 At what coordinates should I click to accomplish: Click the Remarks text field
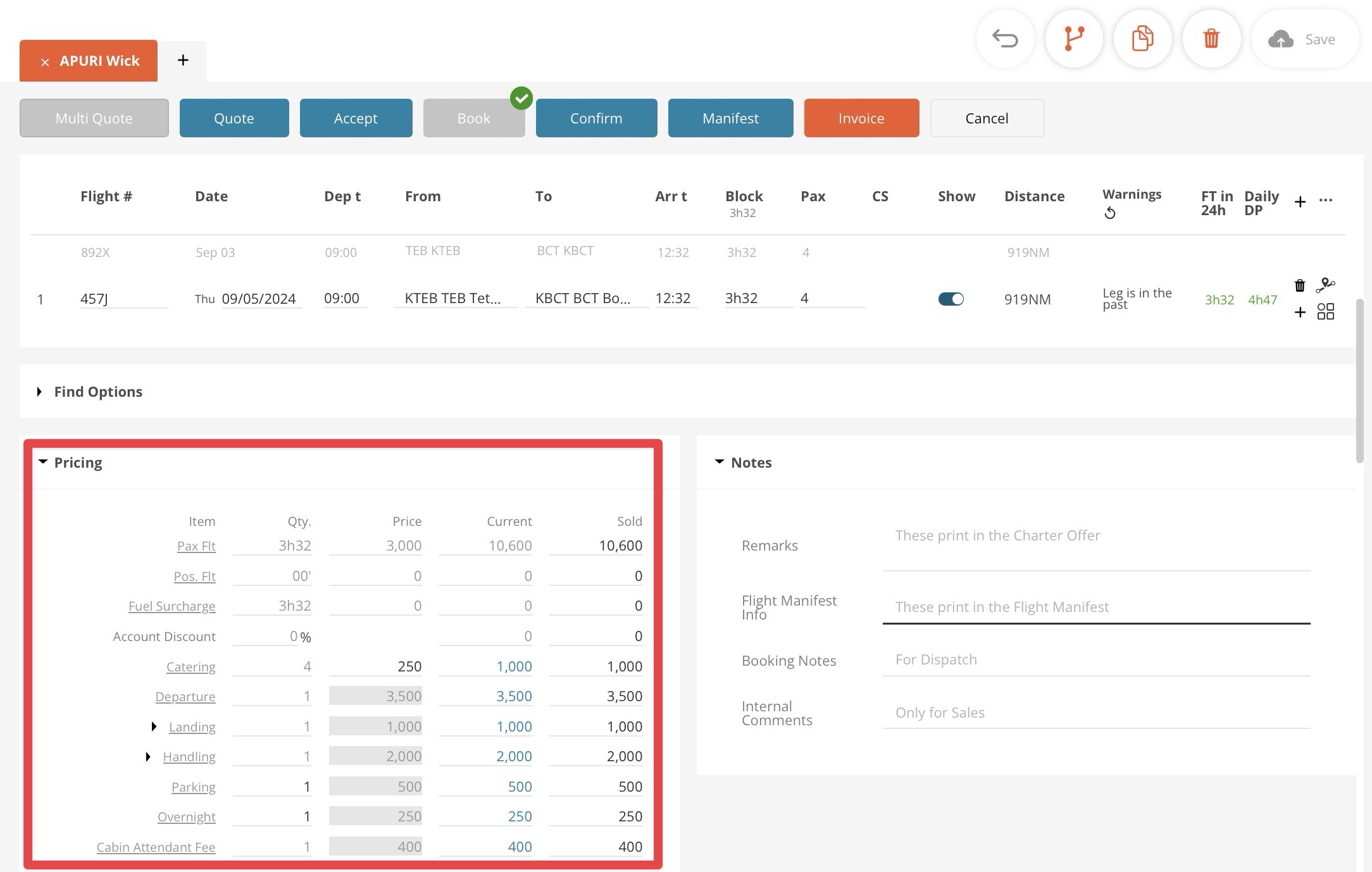click(1095, 545)
